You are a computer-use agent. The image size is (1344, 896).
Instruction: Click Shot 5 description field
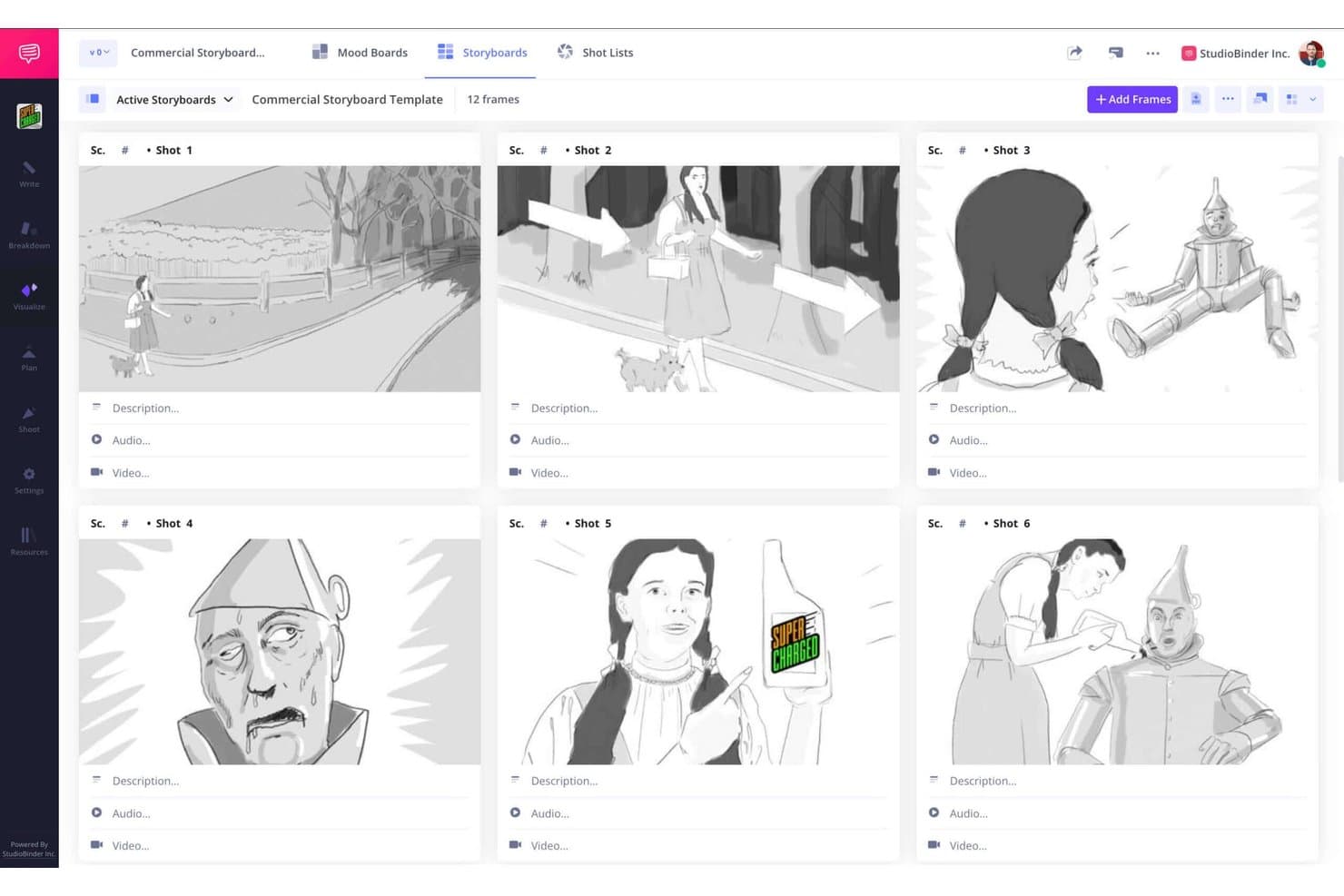pyautogui.click(x=698, y=782)
